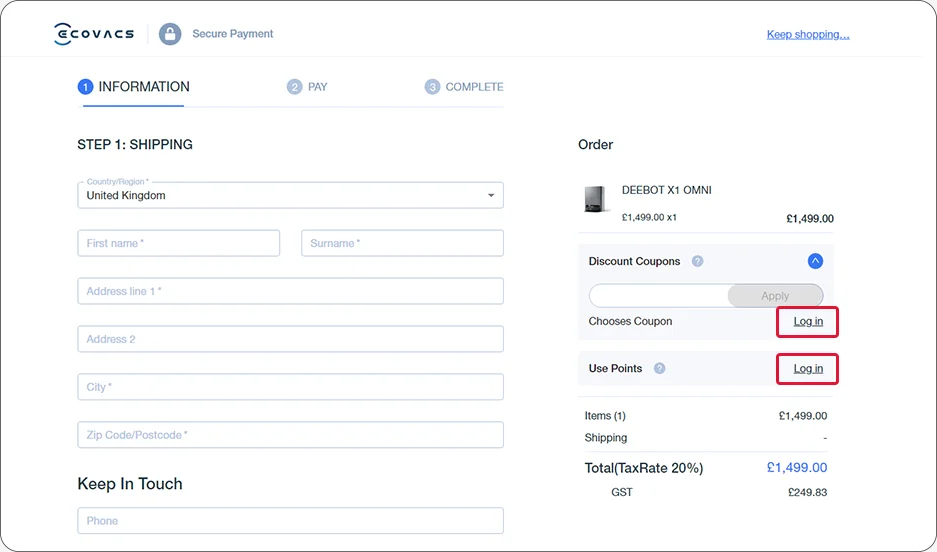Click the DEEBOT X1 OMNI product thumbnail

[596, 199]
